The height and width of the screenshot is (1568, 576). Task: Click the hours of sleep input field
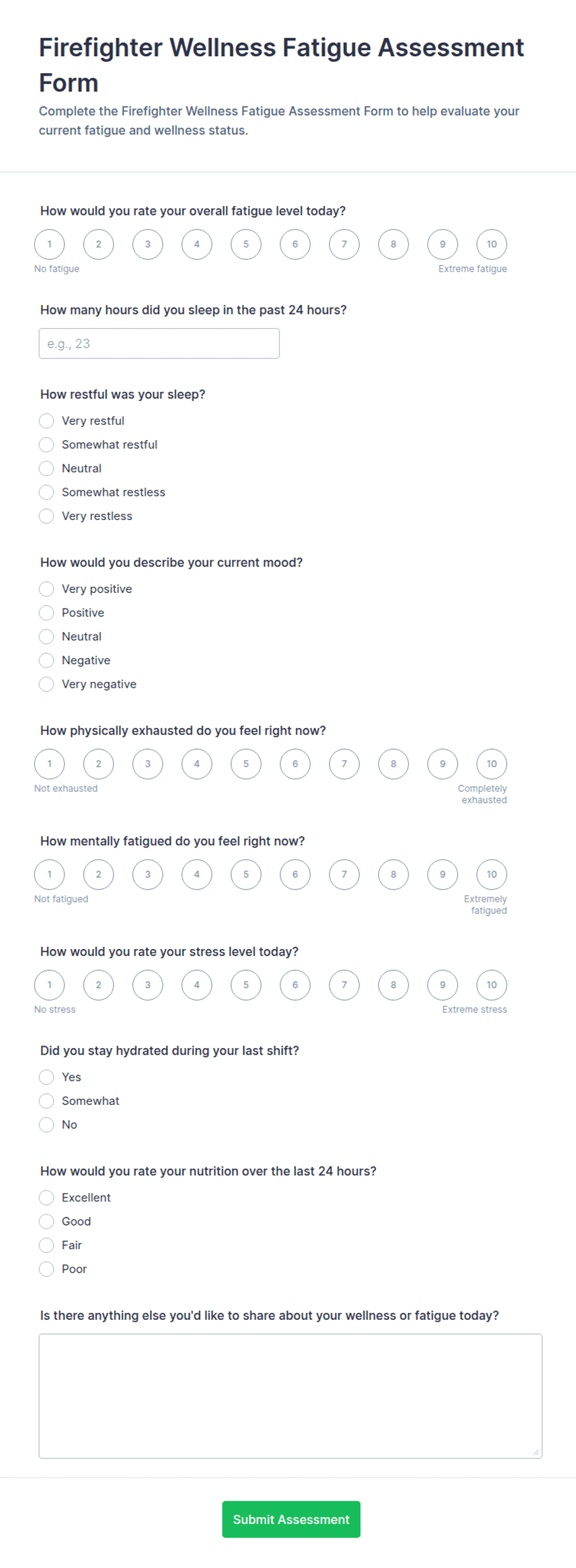pos(159,344)
